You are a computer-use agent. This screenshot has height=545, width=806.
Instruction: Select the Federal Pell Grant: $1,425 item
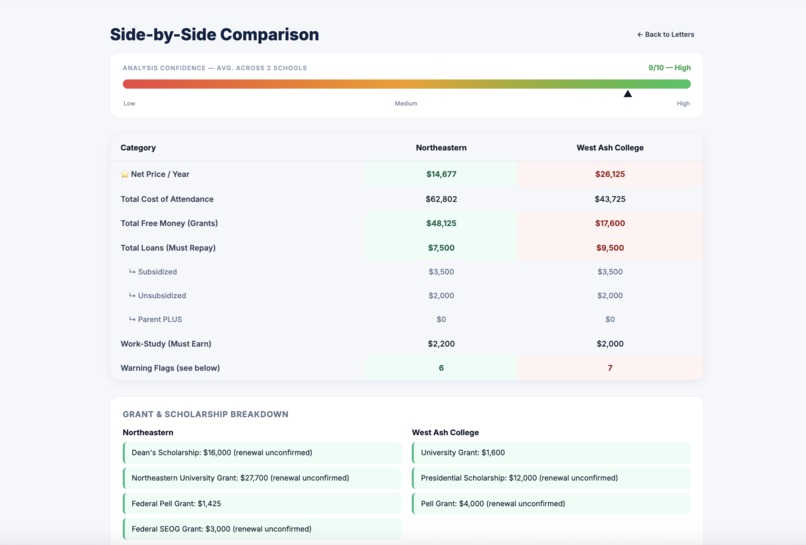tap(262, 503)
